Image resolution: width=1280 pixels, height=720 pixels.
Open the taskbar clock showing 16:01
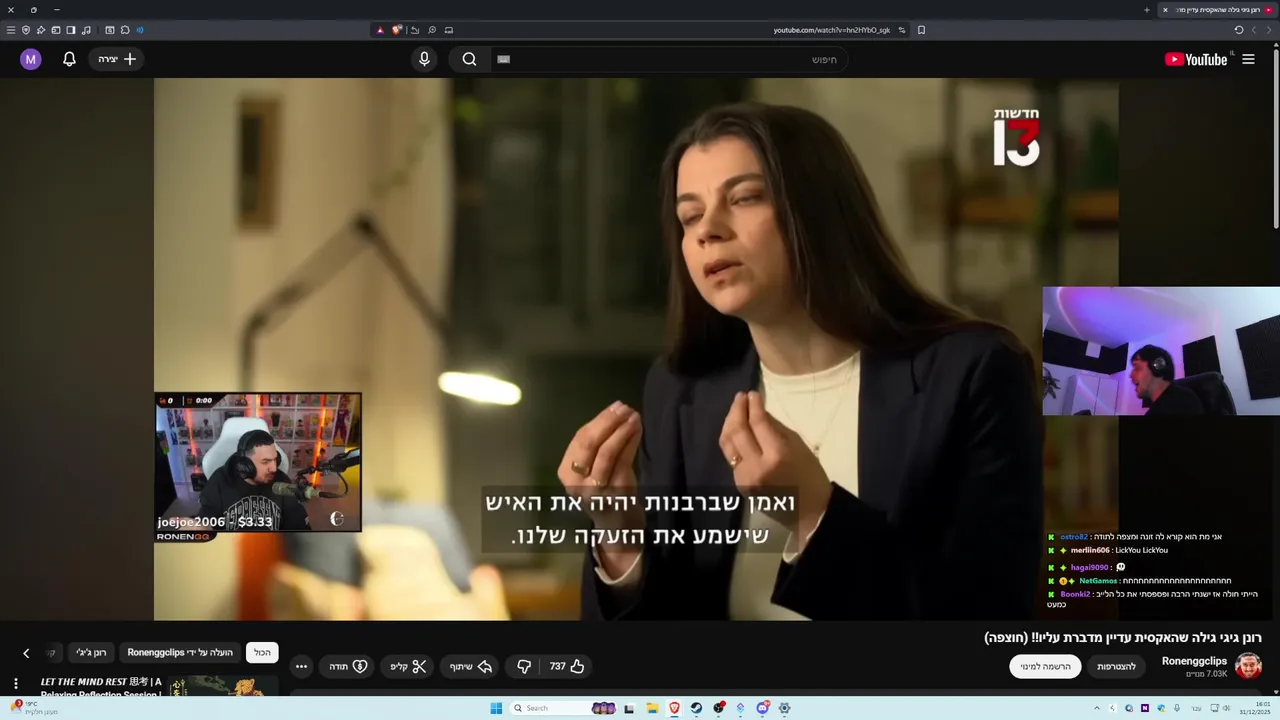click(x=1255, y=708)
